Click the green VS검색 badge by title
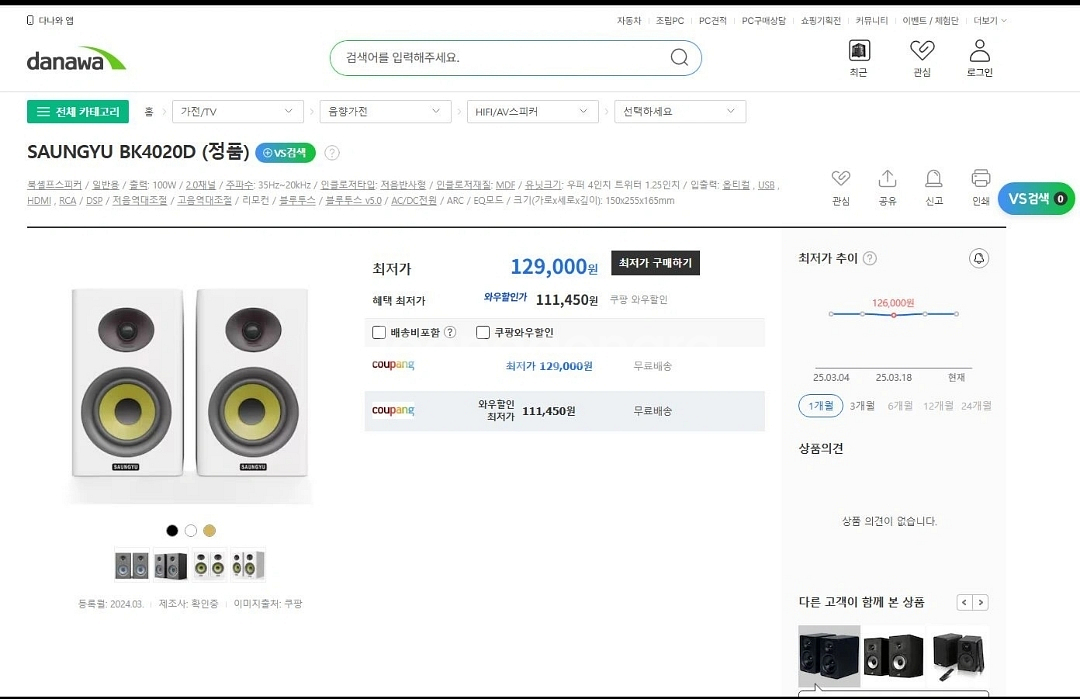This screenshot has width=1080, height=699. pyautogui.click(x=285, y=153)
